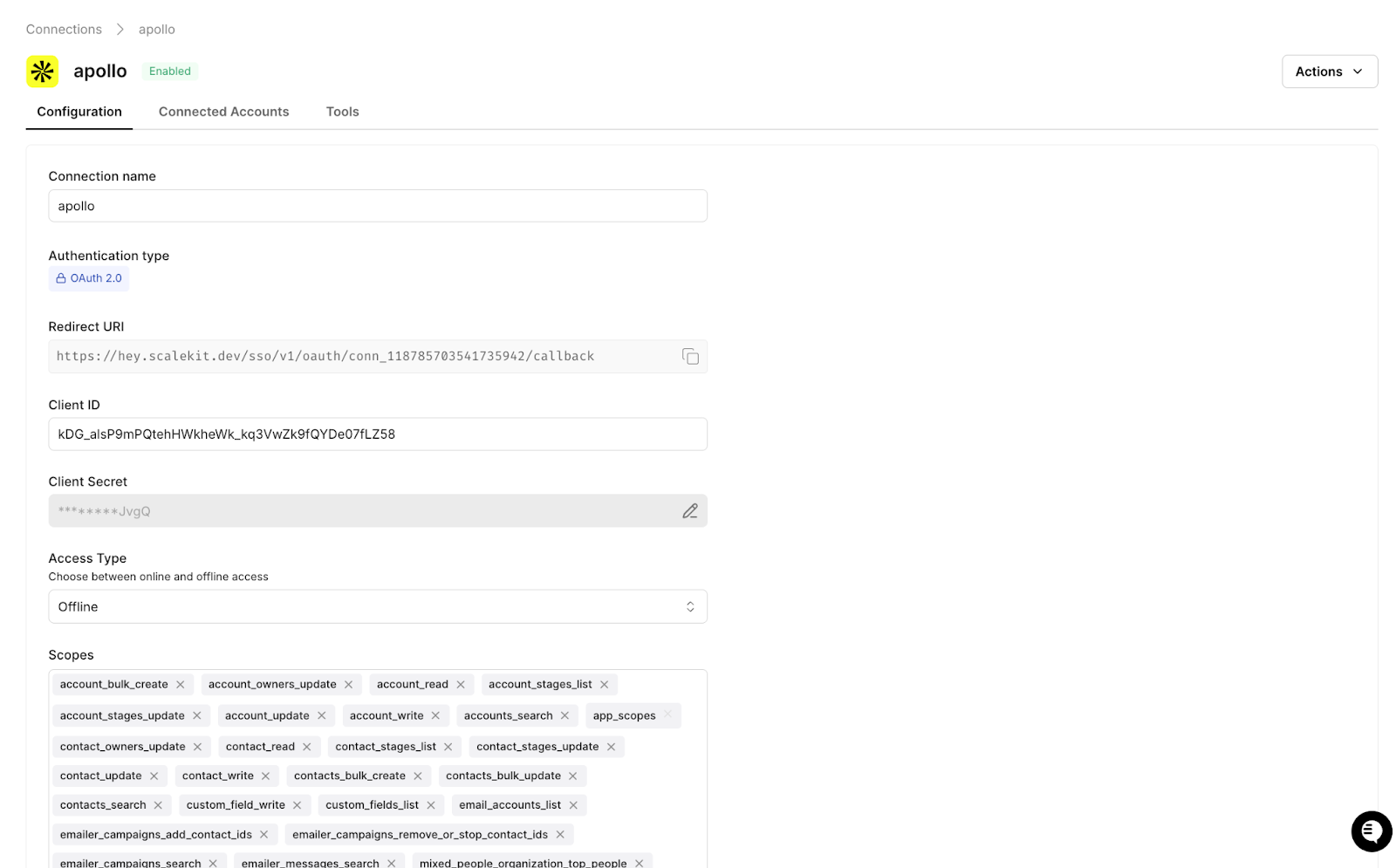Click the OAuth 2.0 authentication badge
The image size is (1396, 868).
89,278
